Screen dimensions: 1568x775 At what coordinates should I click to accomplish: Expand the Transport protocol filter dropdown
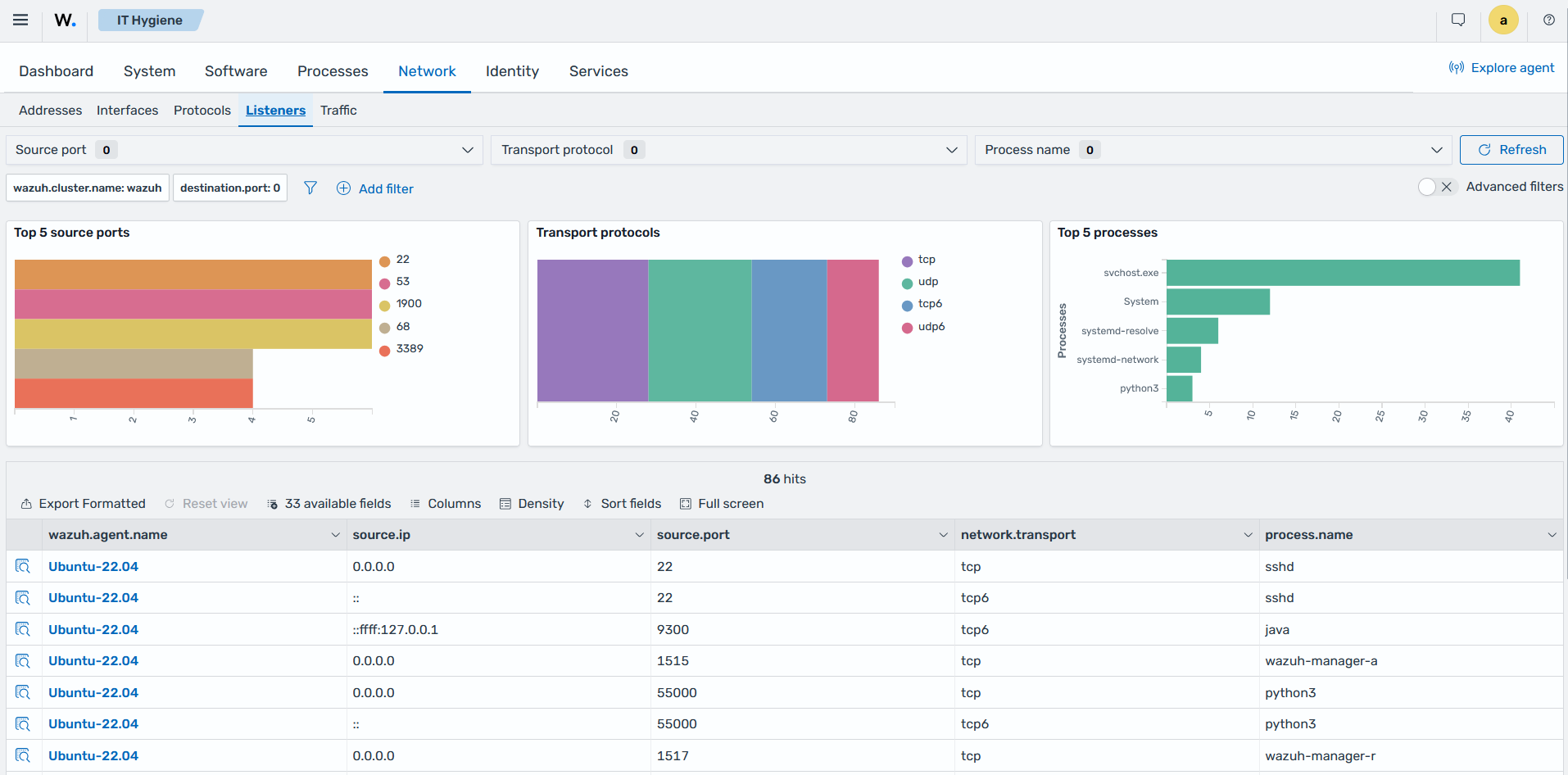coord(728,150)
